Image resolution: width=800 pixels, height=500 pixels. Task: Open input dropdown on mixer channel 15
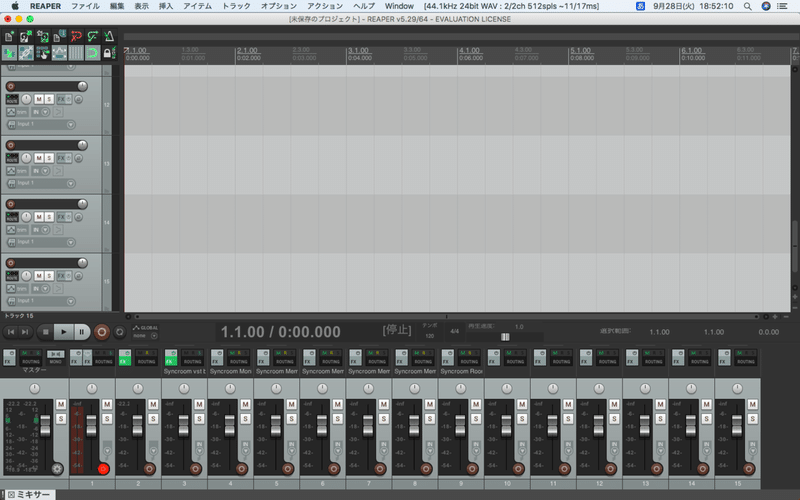(753, 448)
